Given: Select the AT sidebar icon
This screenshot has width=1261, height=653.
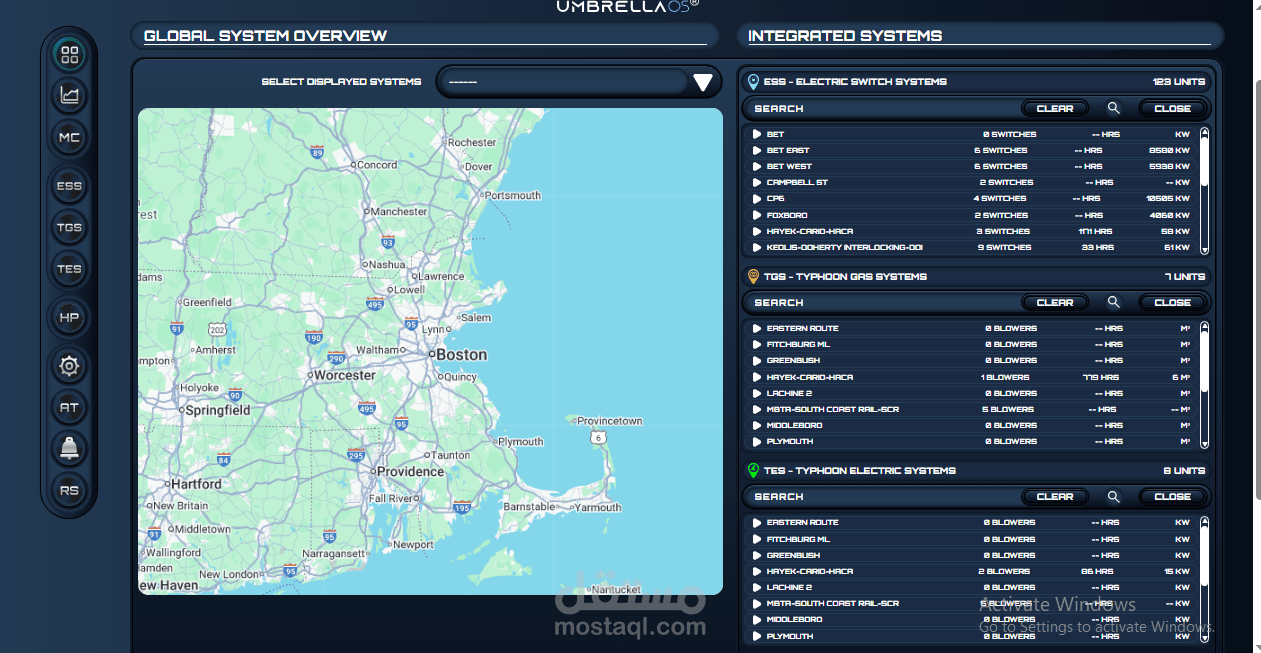Looking at the screenshot, I should (x=69, y=407).
